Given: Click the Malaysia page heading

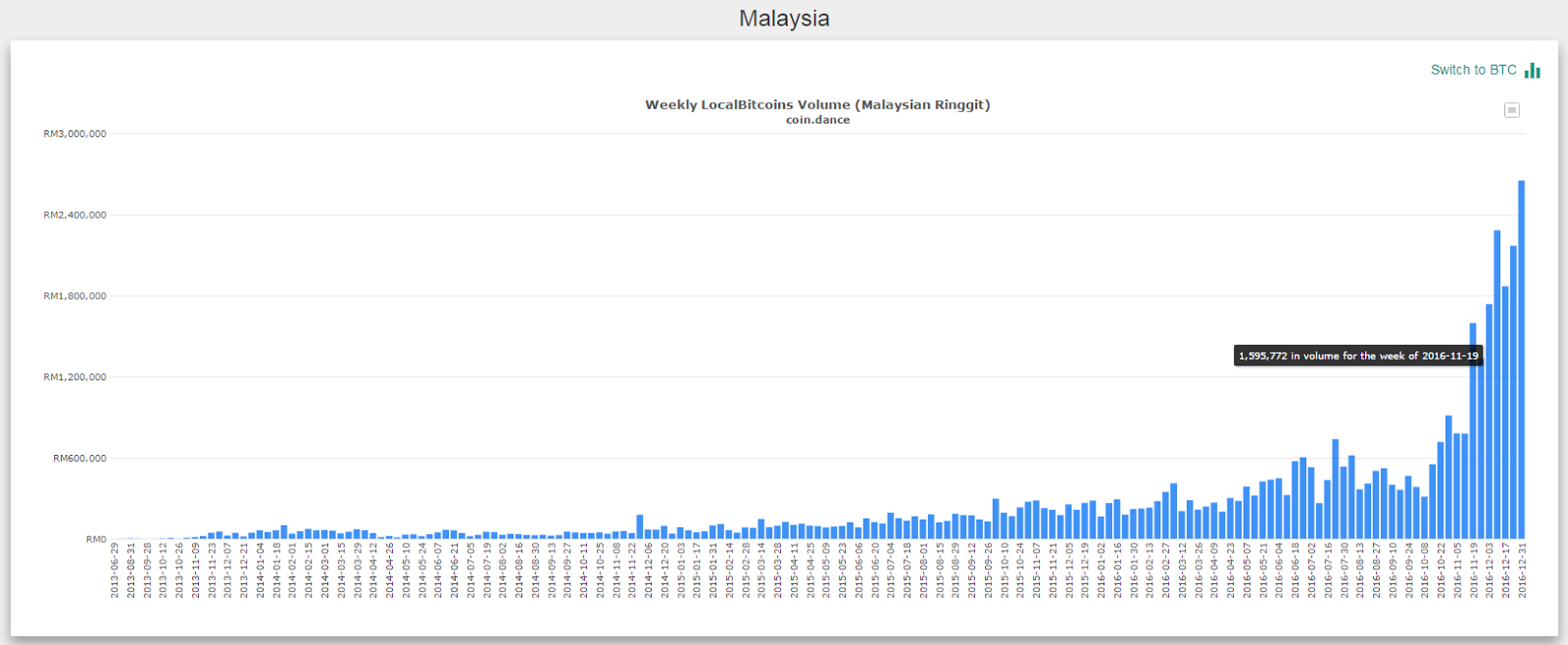Looking at the screenshot, I should (x=784, y=19).
